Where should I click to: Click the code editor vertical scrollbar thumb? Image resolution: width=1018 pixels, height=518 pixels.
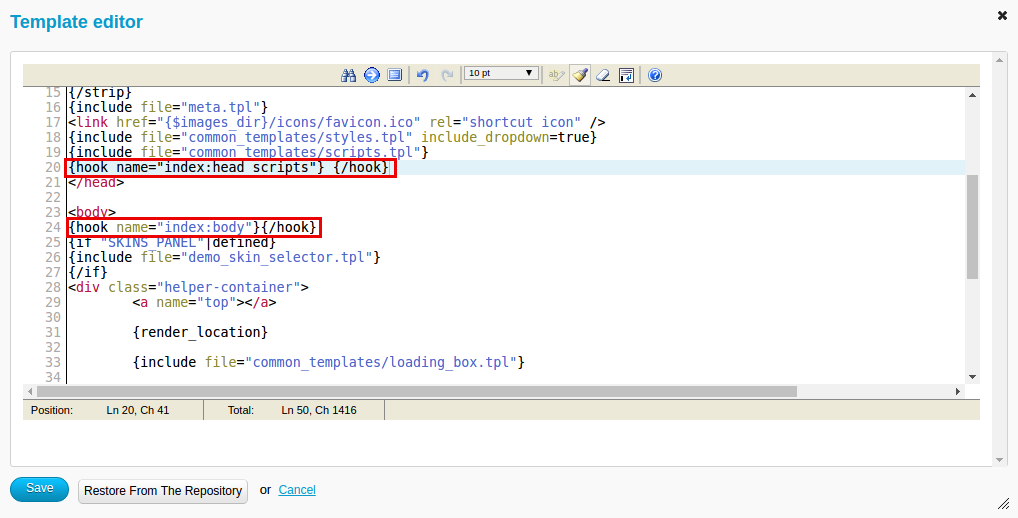point(972,227)
